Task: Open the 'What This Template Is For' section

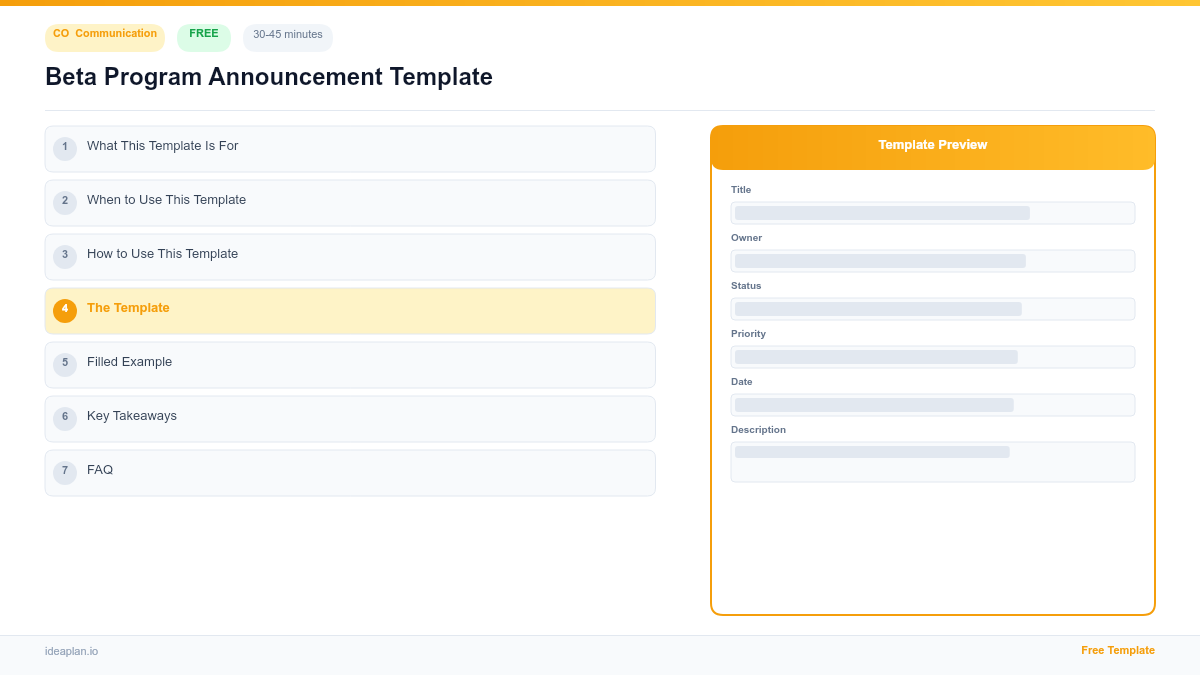Action: click(350, 149)
